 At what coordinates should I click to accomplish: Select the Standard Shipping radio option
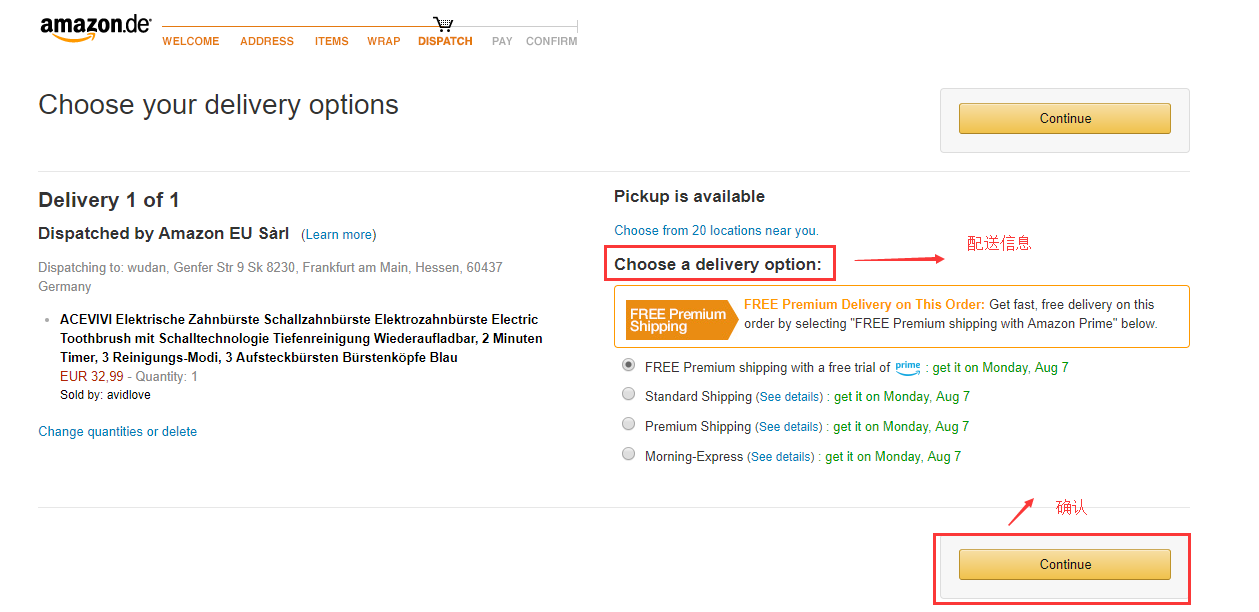pyautogui.click(x=628, y=394)
